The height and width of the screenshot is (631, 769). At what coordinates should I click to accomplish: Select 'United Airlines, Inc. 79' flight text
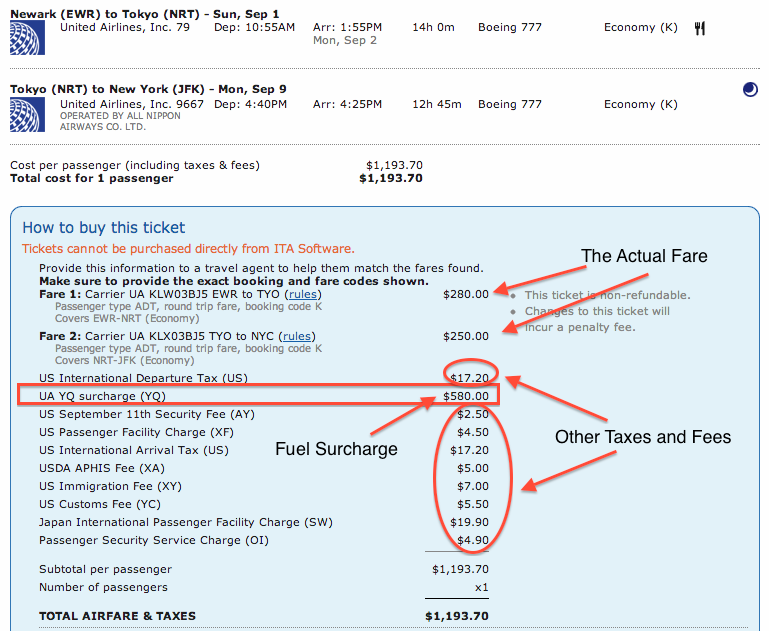coord(125,27)
